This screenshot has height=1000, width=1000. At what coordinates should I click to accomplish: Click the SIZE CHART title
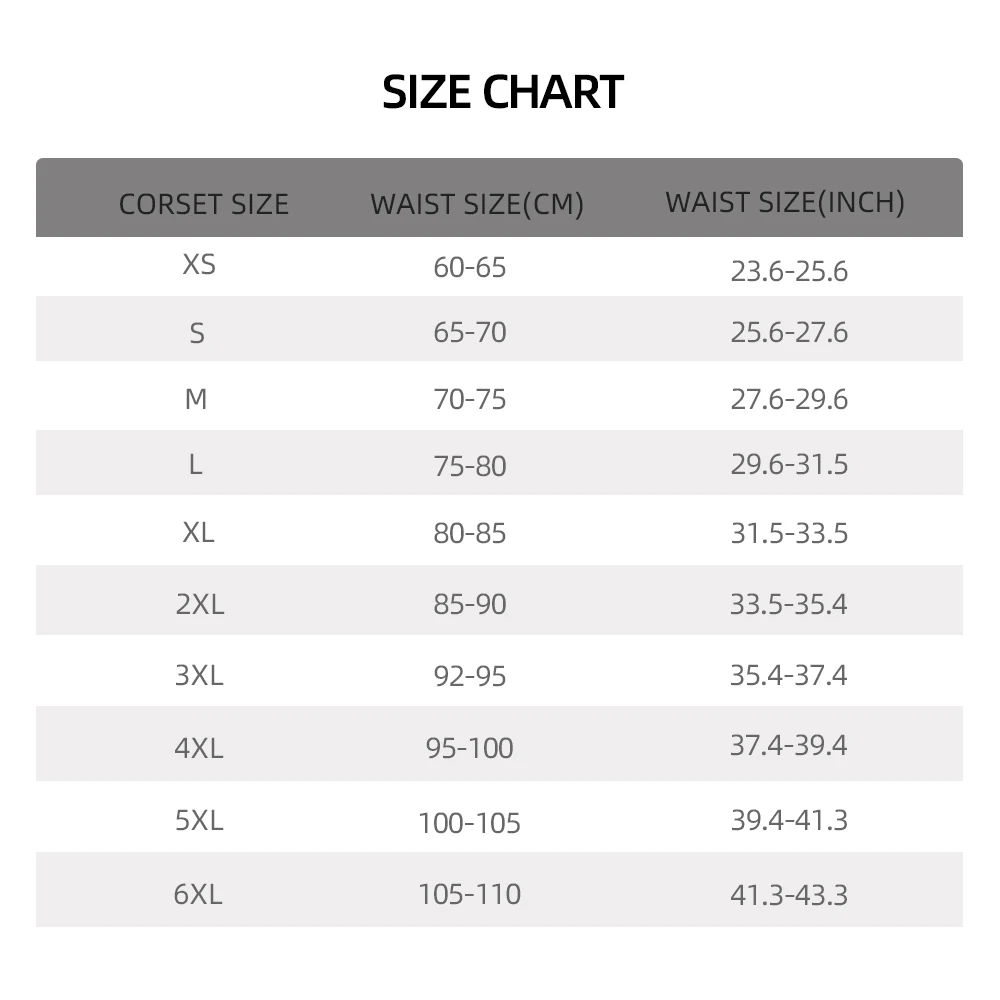click(x=503, y=92)
